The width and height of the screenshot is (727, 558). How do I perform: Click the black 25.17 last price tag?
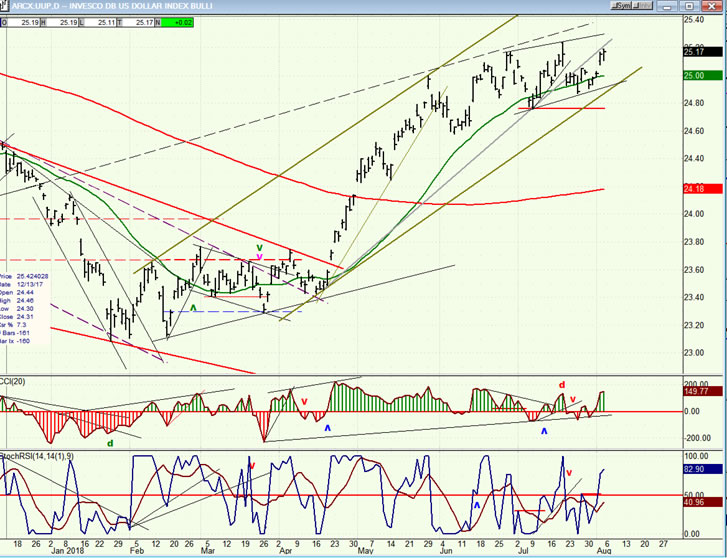[x=702, y=52]
